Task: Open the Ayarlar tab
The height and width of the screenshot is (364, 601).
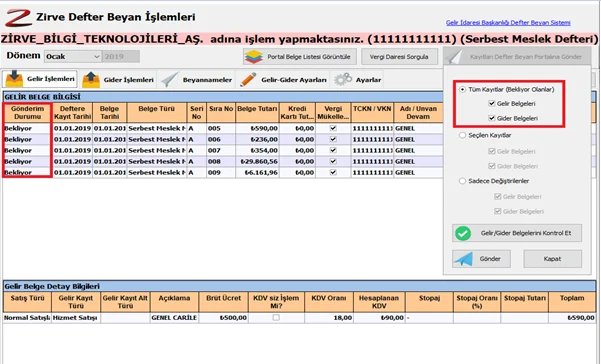Action: coord(357,79)
